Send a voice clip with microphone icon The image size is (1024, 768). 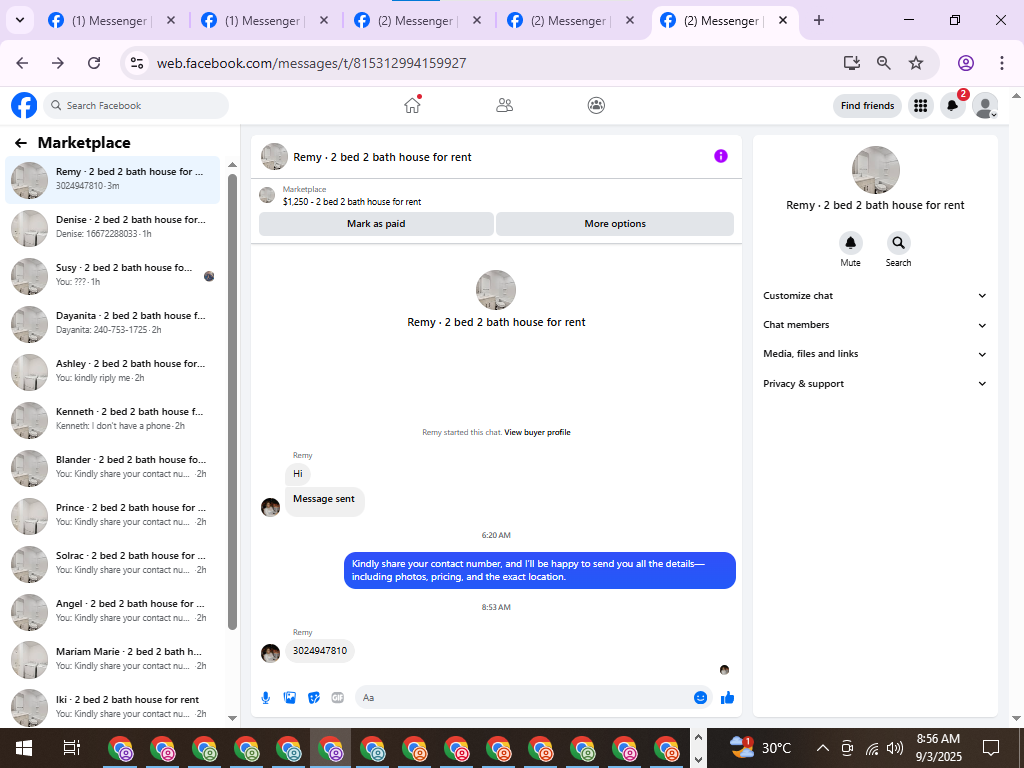pos(266,698)
